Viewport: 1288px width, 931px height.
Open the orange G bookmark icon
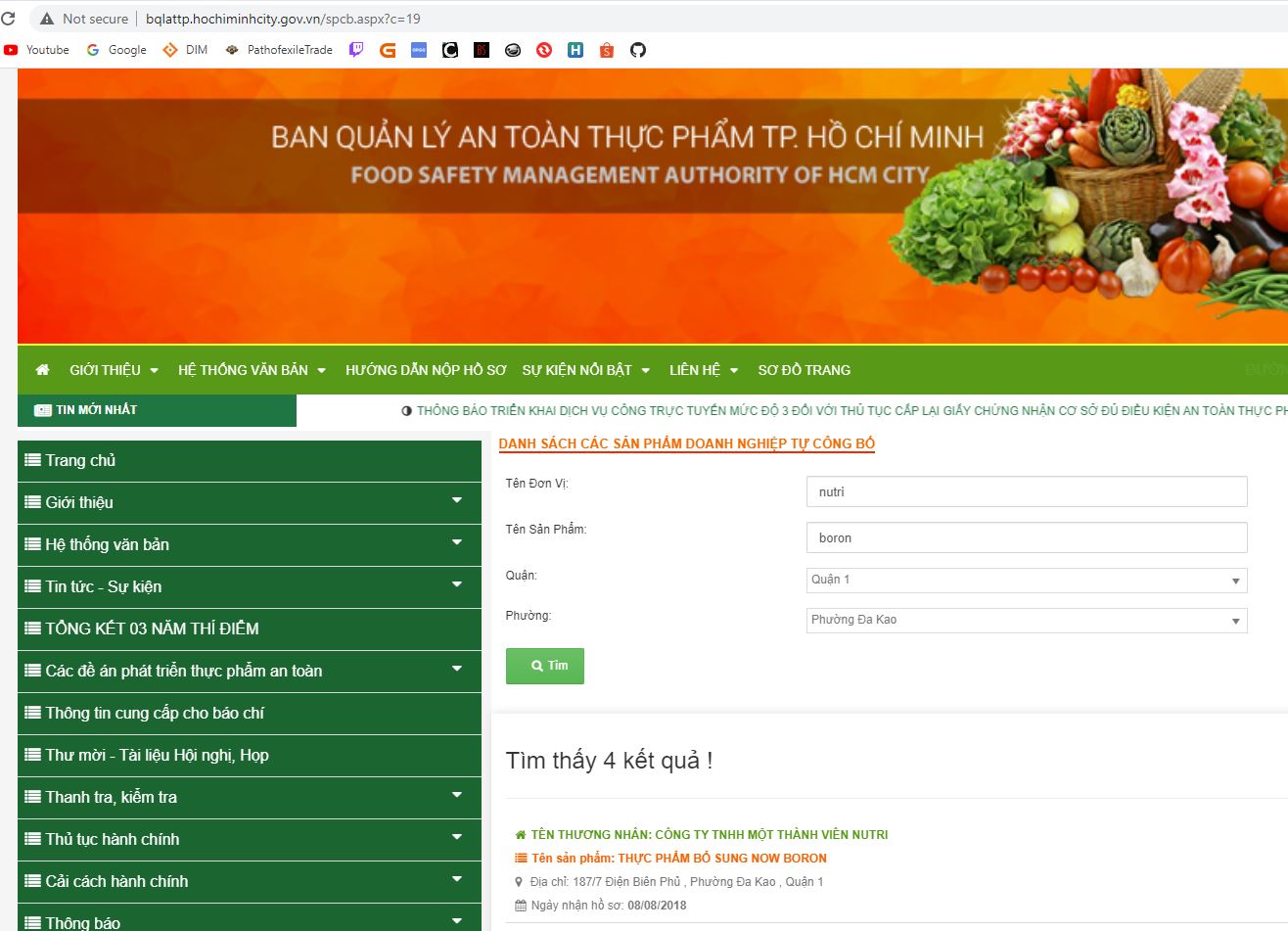[x=388, y=50]
